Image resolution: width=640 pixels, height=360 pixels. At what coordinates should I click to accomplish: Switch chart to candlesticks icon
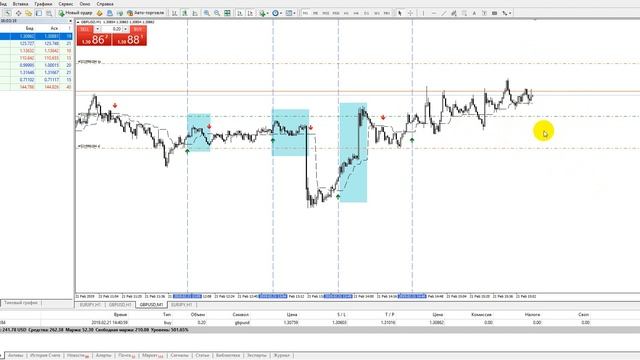click(184, 13)
